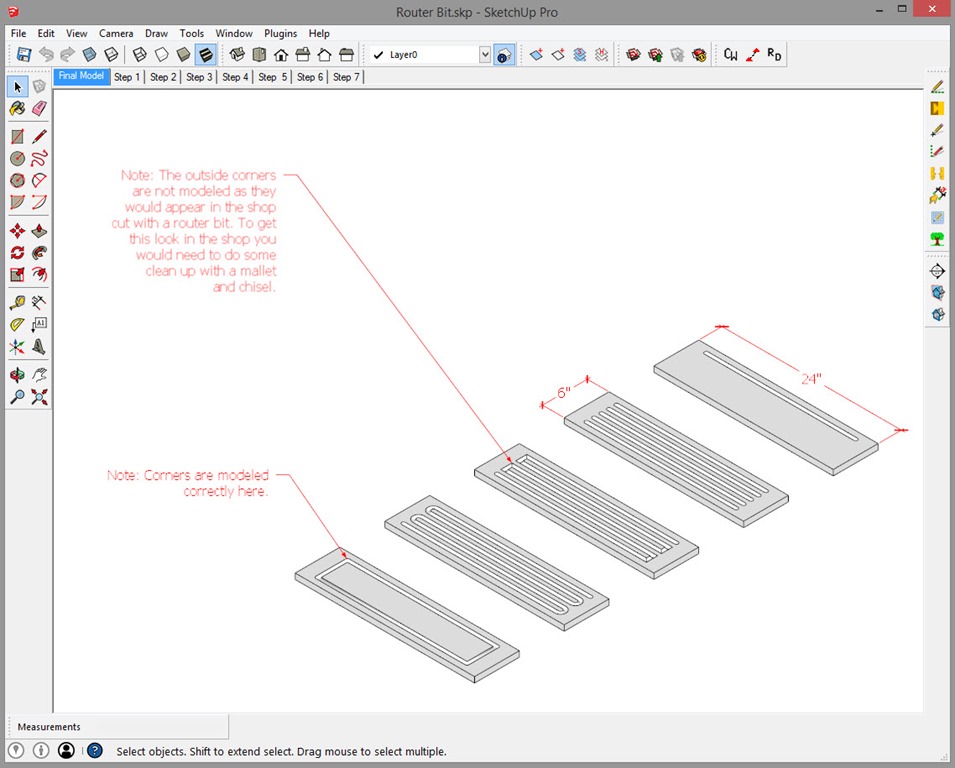
Task: Open the Plugins menu
Action: (x=280, y=33)
